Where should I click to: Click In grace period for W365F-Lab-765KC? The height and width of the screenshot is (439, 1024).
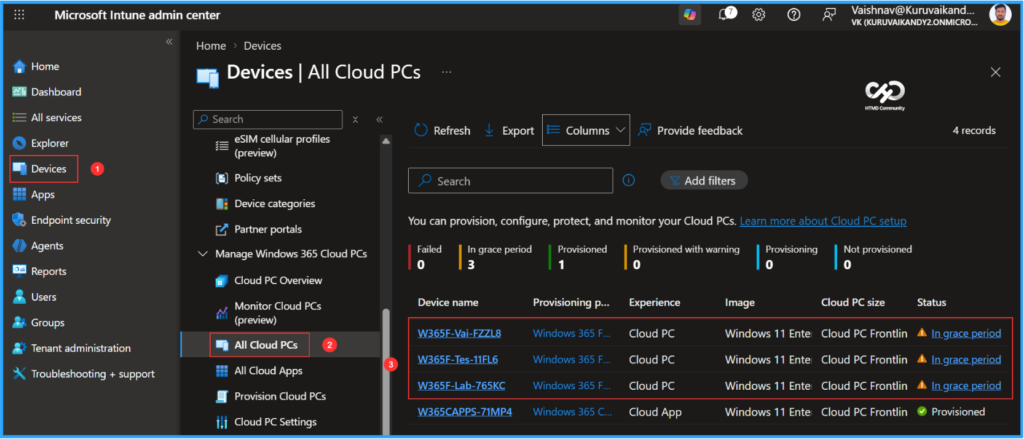(966, 385)
